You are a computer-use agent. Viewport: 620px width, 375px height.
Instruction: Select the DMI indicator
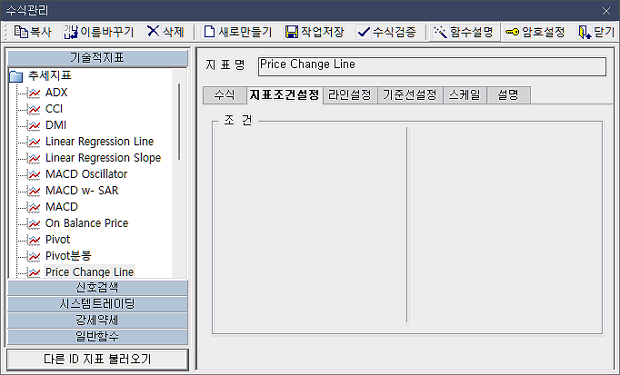(x=56, y=125)
